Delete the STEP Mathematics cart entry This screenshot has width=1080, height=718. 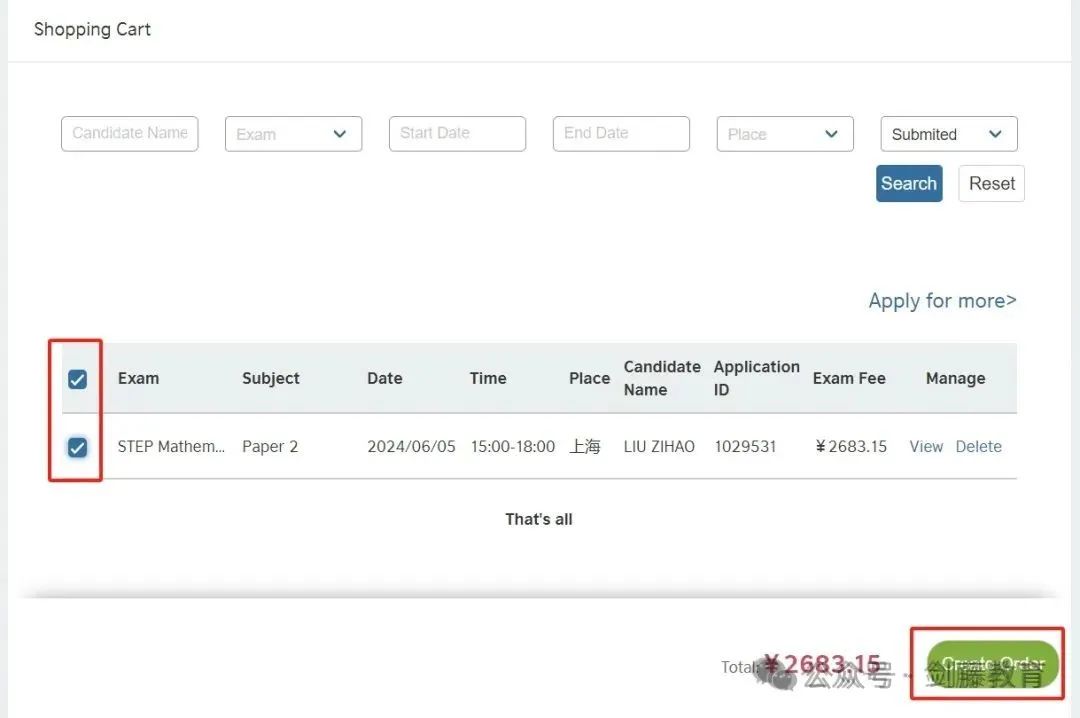tap(978, 447)
